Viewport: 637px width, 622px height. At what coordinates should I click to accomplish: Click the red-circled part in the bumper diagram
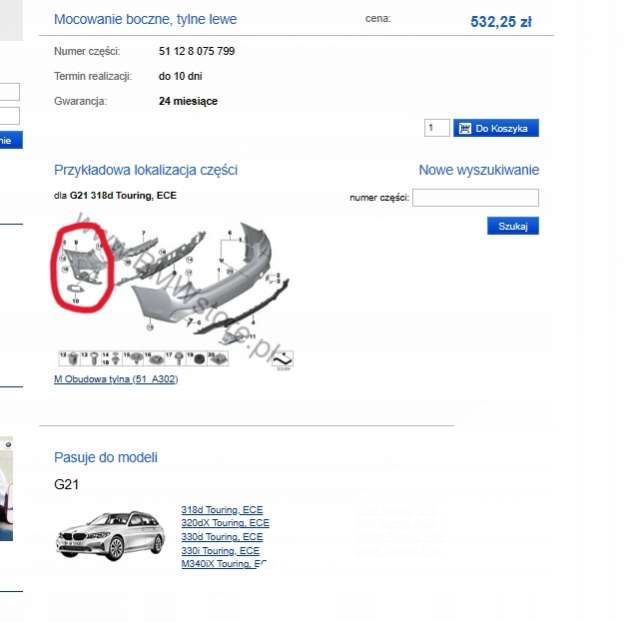(82, 267)
